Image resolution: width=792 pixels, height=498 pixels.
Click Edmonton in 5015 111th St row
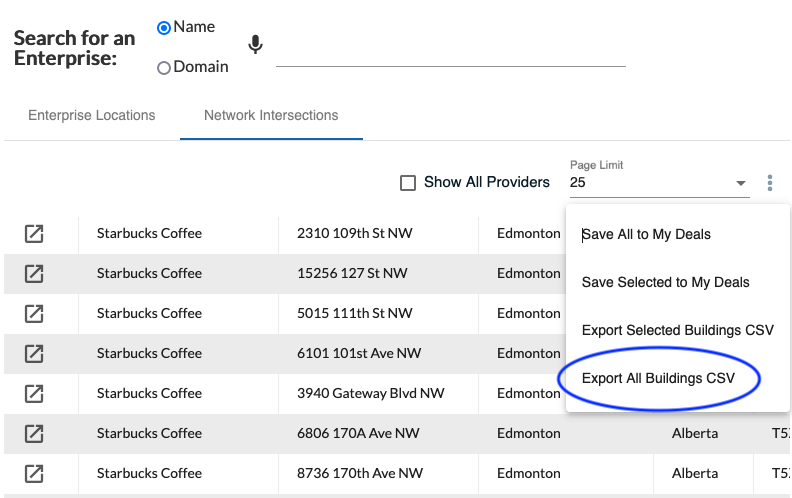click(x=529, y=313)
